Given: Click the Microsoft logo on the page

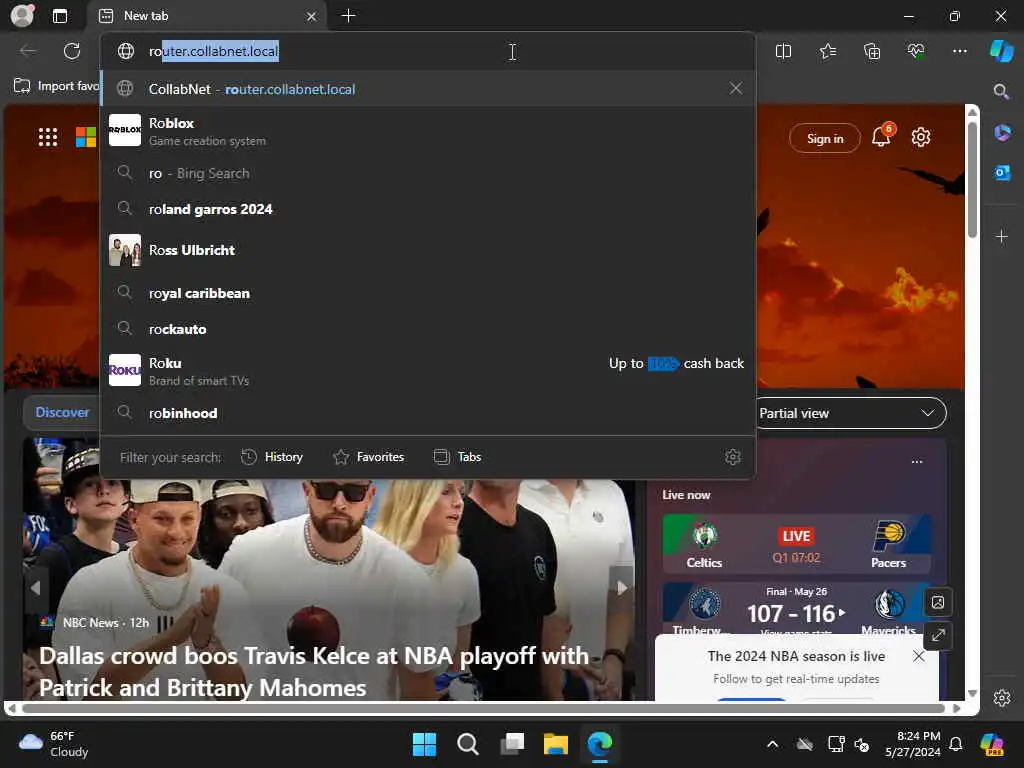Looking at the screenshot, I should (x=86, y=137).
